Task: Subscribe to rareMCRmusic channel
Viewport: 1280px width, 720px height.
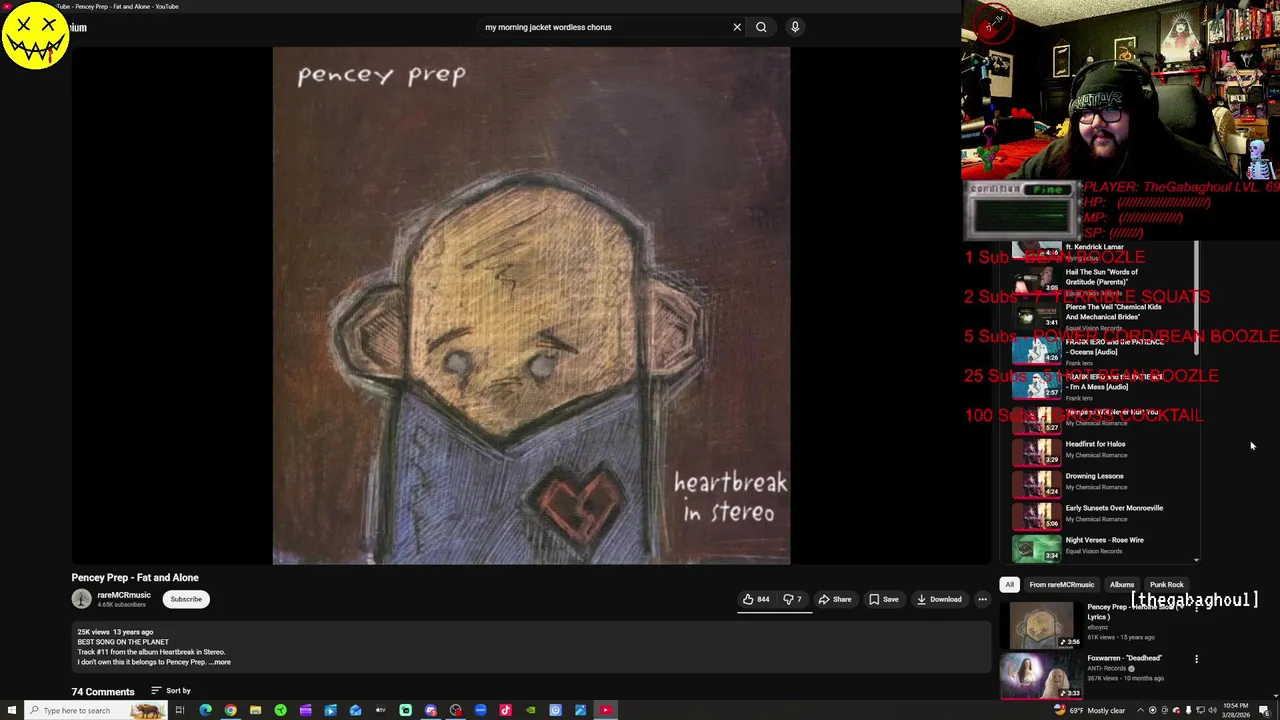Action: (186, 599)
